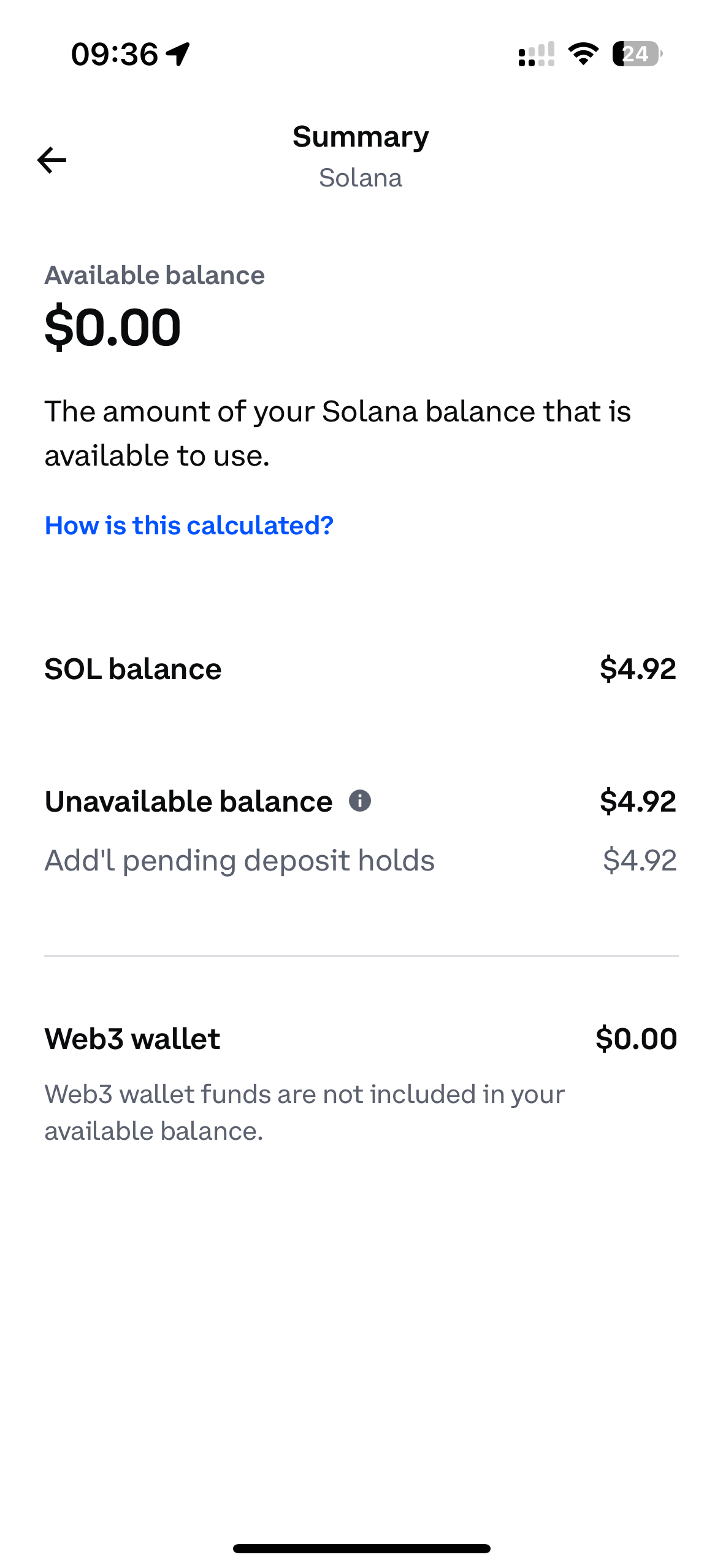Tap the Wi-Fi icon in status bar
Screen dimensions: 723x1568
(583, 54)
